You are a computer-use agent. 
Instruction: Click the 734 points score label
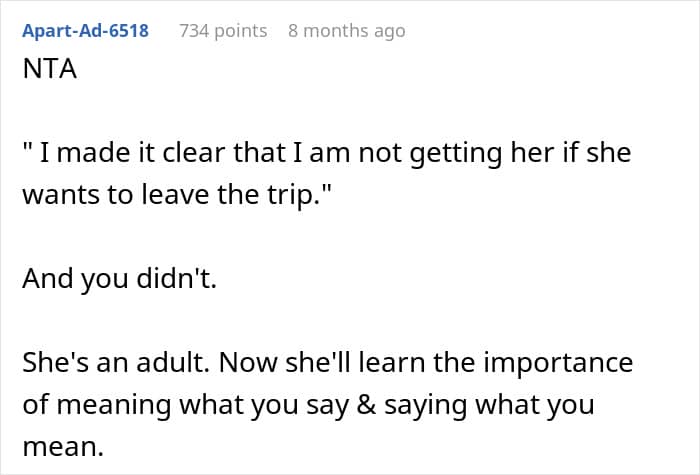pos(223,31)
